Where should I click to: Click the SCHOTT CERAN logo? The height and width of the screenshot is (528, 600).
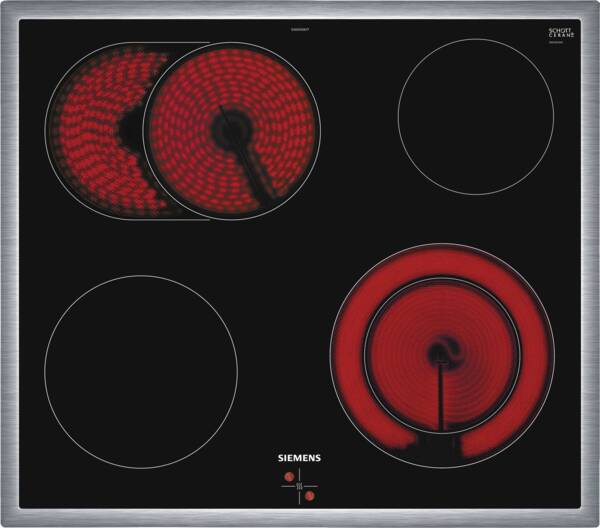pyautogui.click(x=561, y=33)
